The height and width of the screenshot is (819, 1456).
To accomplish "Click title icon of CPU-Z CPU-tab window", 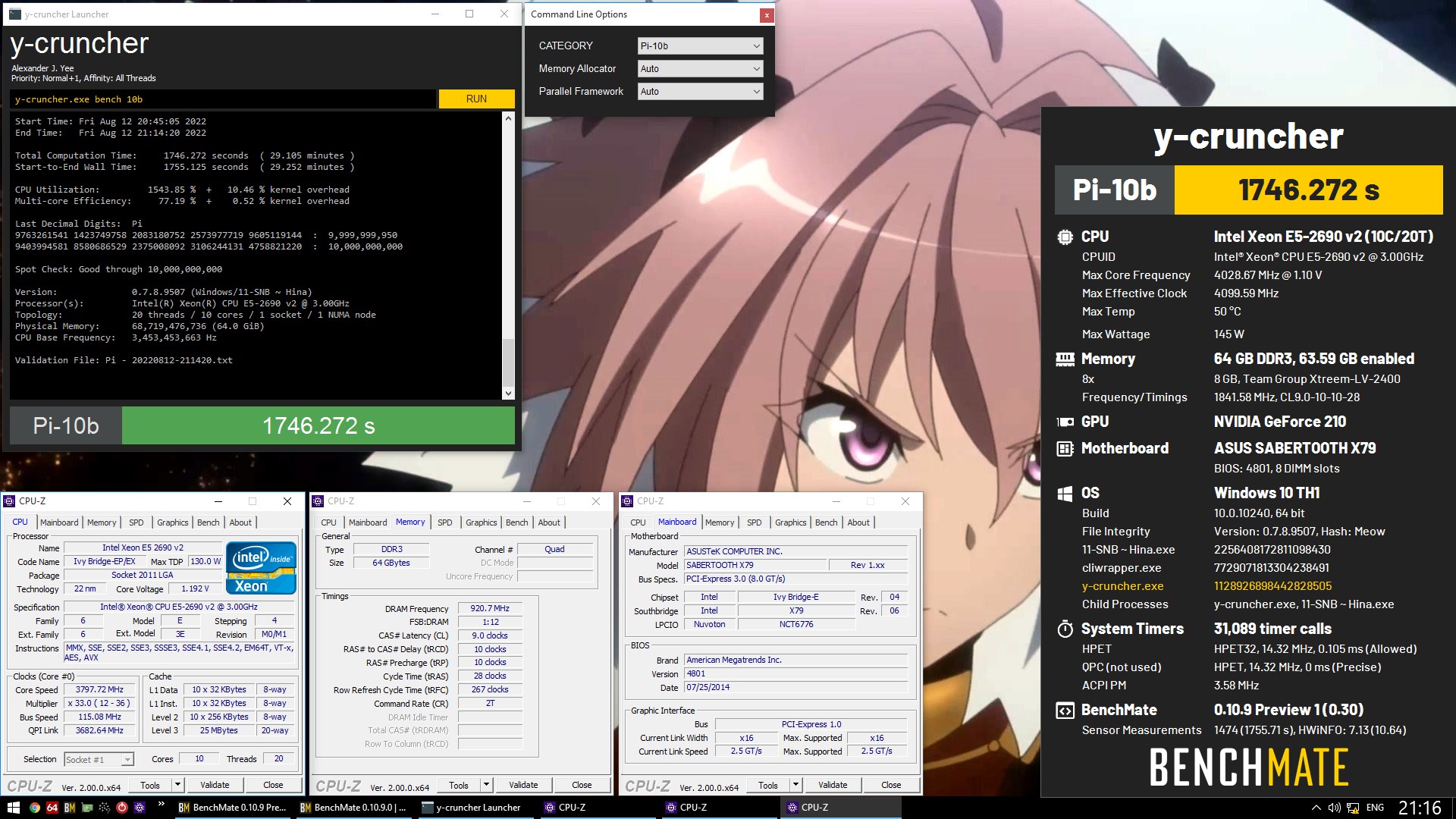I will 10,501.
